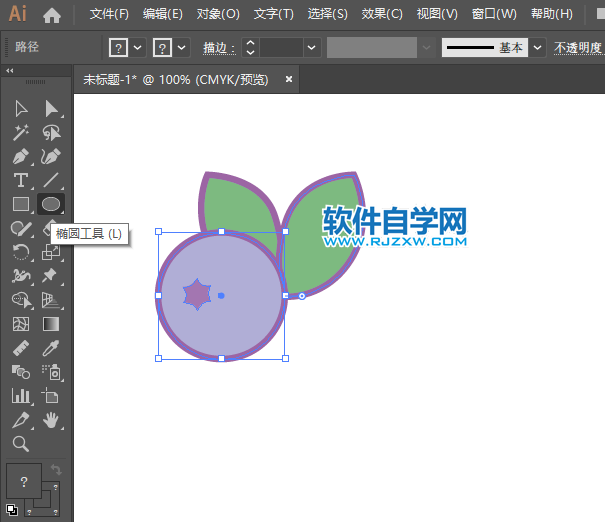The image size is (605, 522).
Task: Collapse the tools panel double arrow
Action: 10,70
